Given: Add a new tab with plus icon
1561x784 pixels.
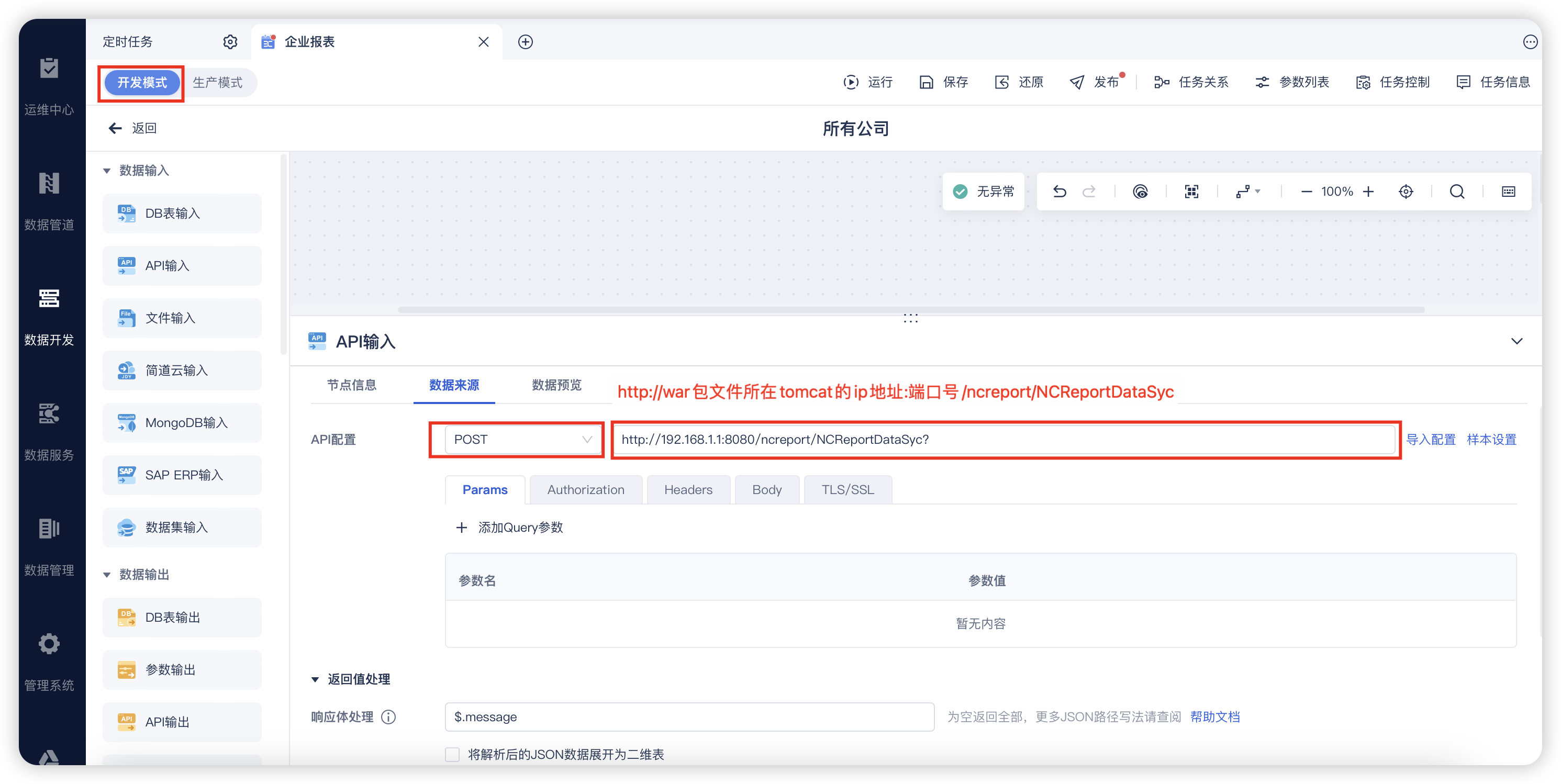Looking at the screenshot, I should tap(526, 42).
